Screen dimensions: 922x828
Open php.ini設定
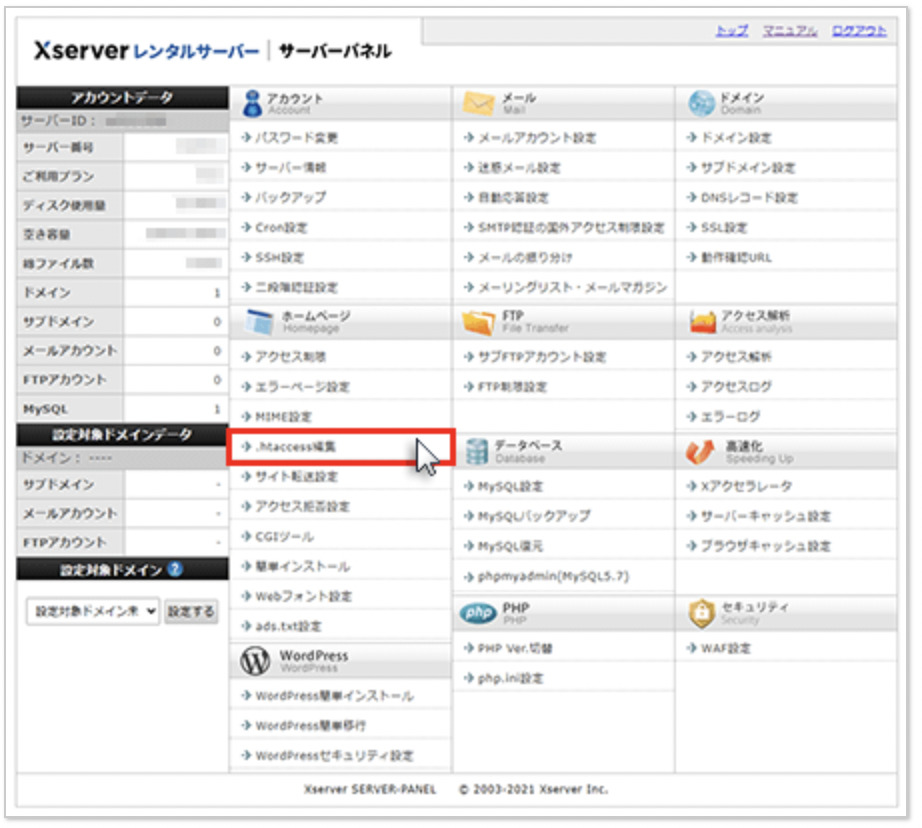pos(510,679)
